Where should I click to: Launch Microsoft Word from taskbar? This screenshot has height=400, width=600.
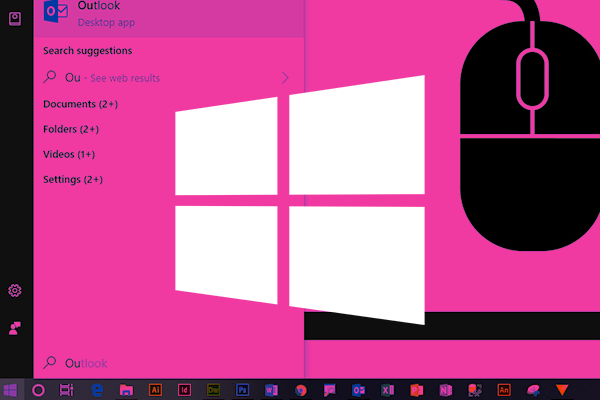pos(271,390)
